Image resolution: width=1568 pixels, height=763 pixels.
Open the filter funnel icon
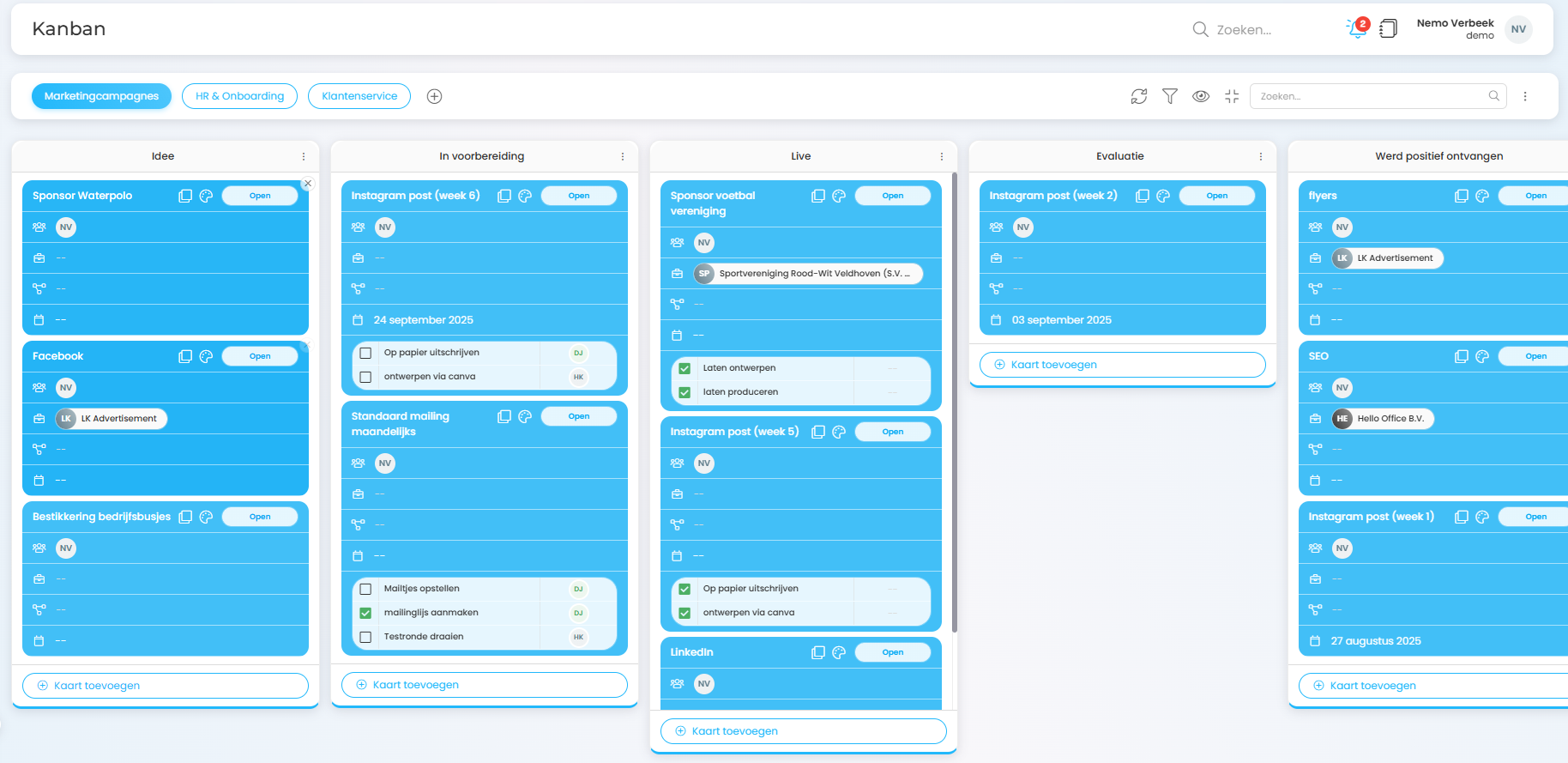pyautogui.click(x=1170, y=96)
